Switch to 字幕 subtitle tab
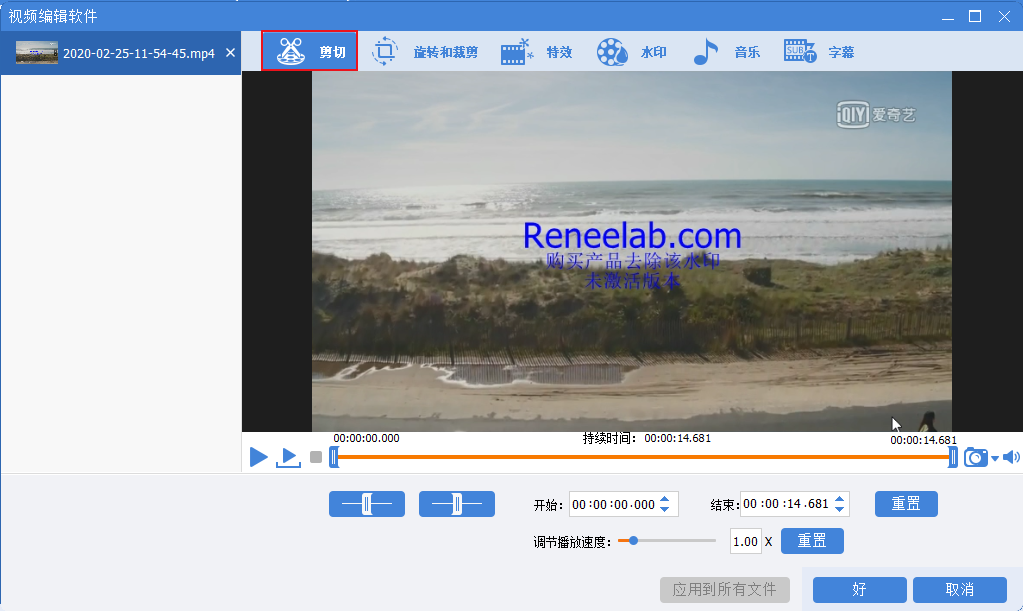Screen dimensions: 1023x611 pyautogui.click(x=819, y=52)
